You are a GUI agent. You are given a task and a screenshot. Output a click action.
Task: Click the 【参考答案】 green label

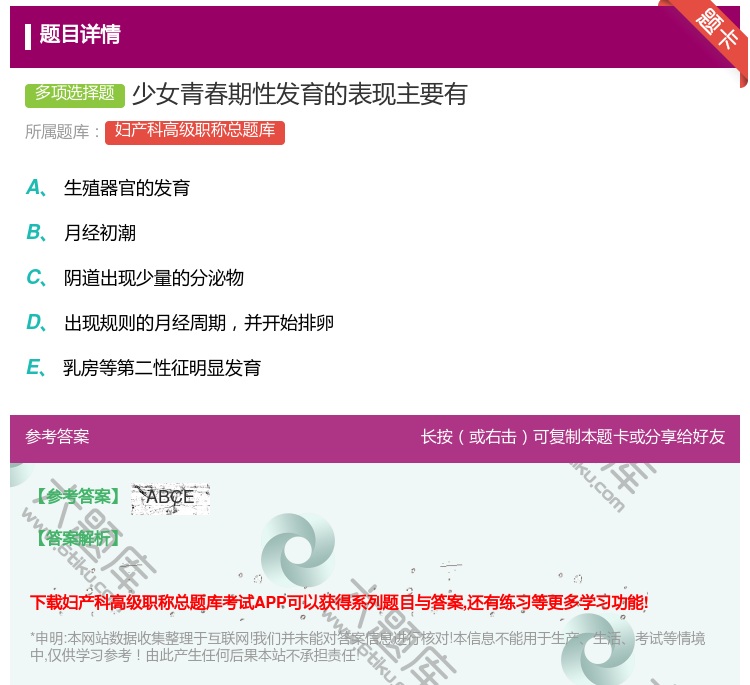[78, 497]
